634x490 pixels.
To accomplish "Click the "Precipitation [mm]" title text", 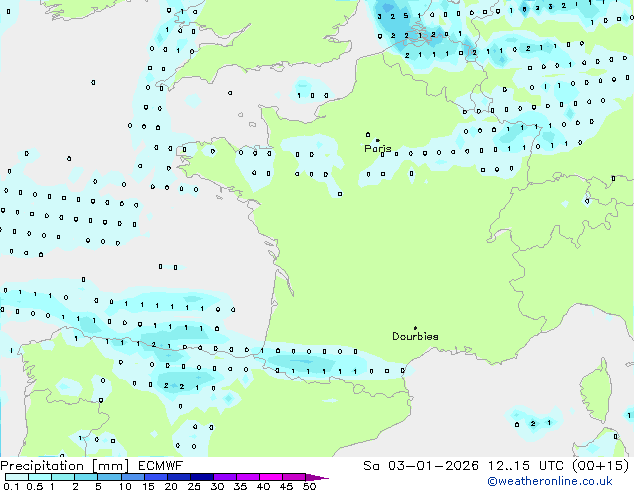I will click(65, 466).
